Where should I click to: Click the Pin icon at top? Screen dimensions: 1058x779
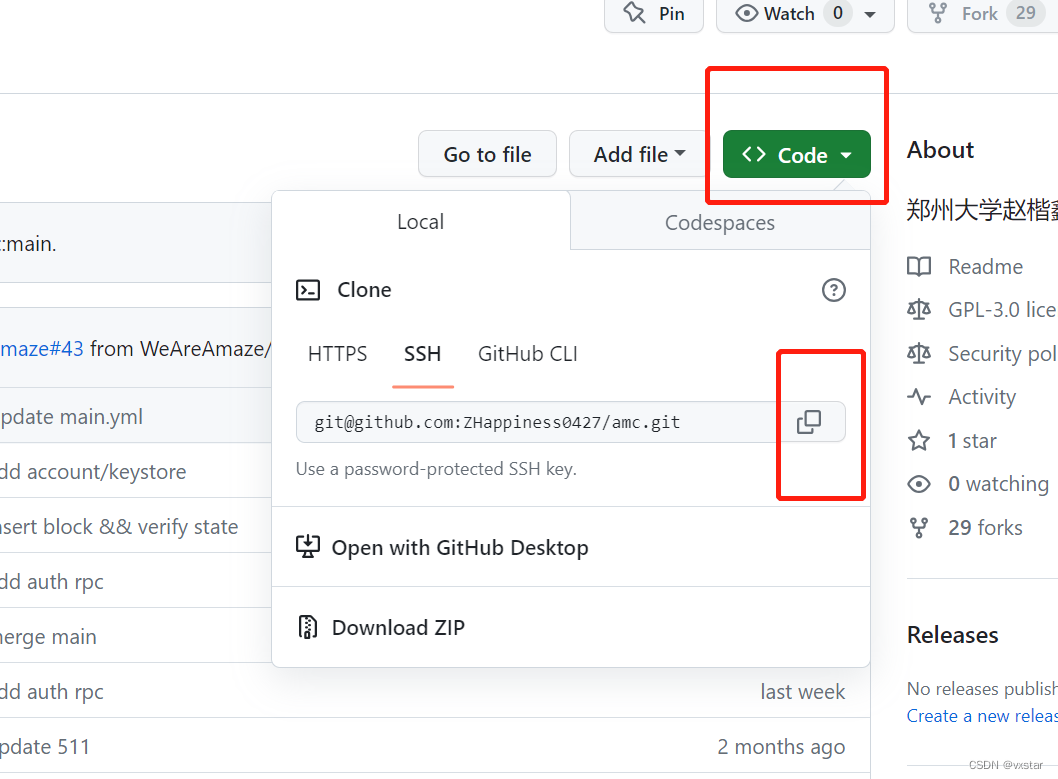[x=634, y=13]
